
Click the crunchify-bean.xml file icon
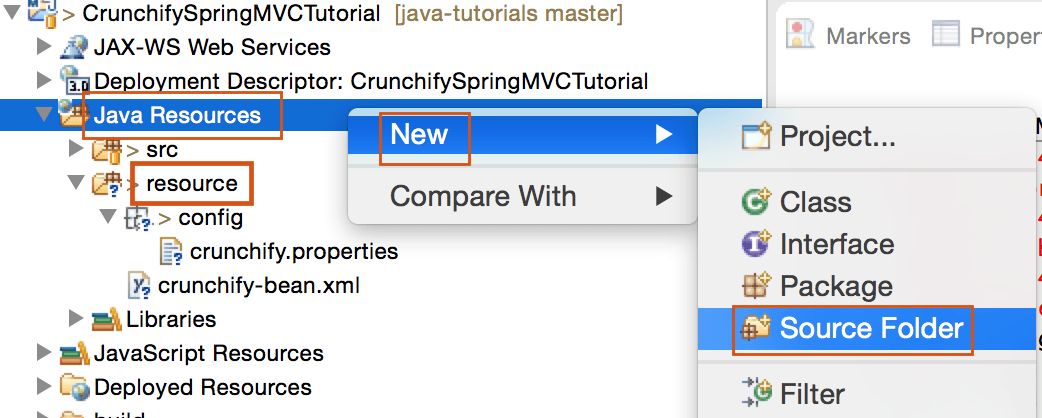140,286
